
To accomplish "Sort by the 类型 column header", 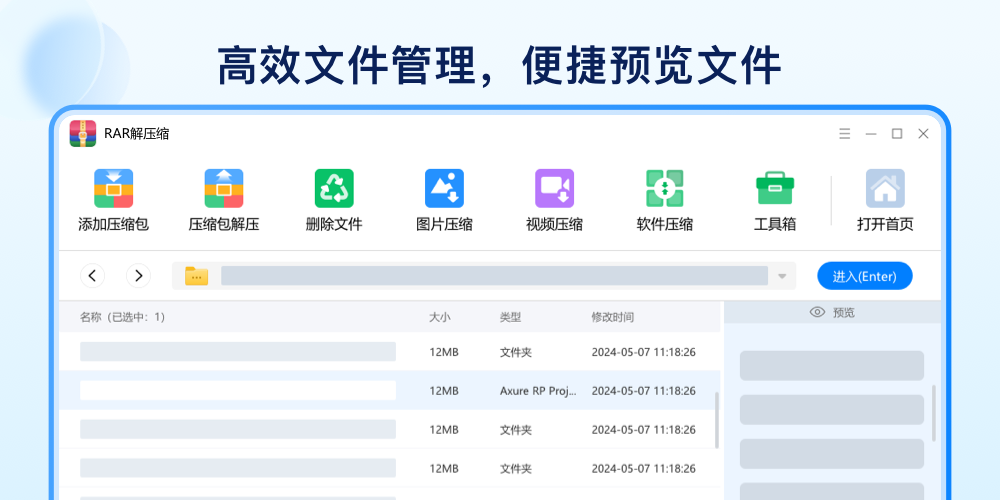I will pos(510,317).
